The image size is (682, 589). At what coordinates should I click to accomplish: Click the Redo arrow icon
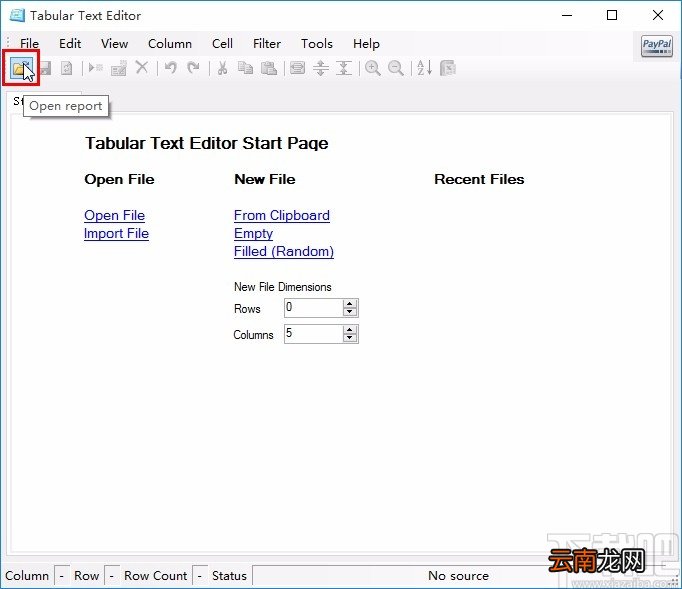(x=193, y=68)
